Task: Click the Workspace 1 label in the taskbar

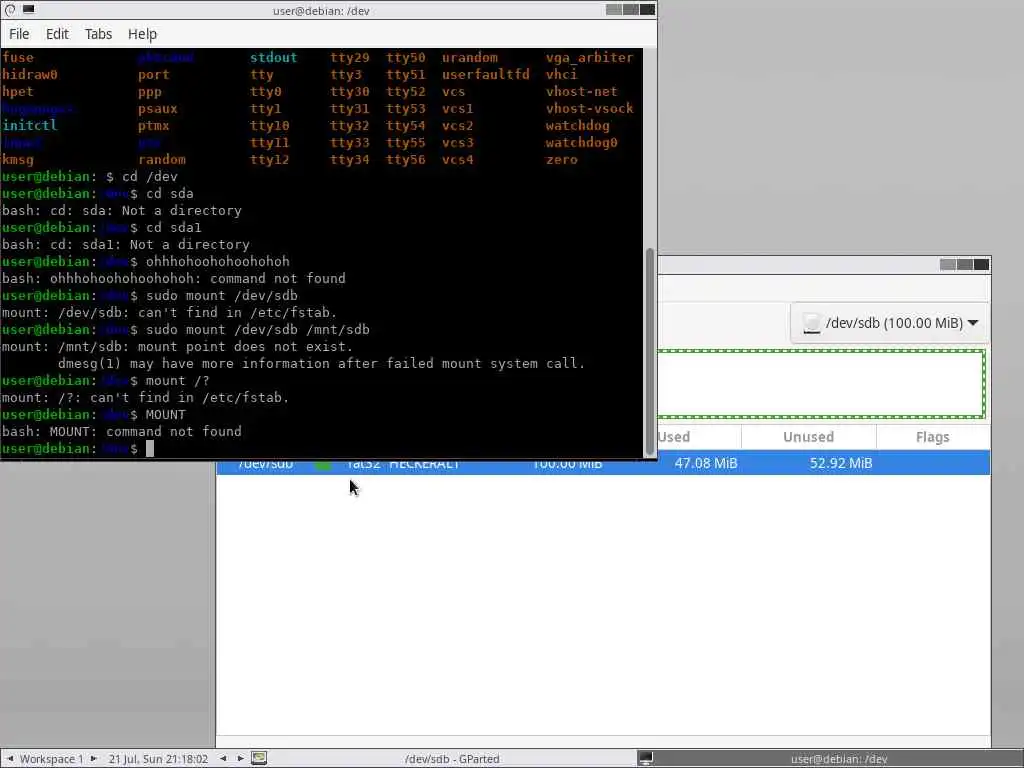Action: [x=52, y=759]
